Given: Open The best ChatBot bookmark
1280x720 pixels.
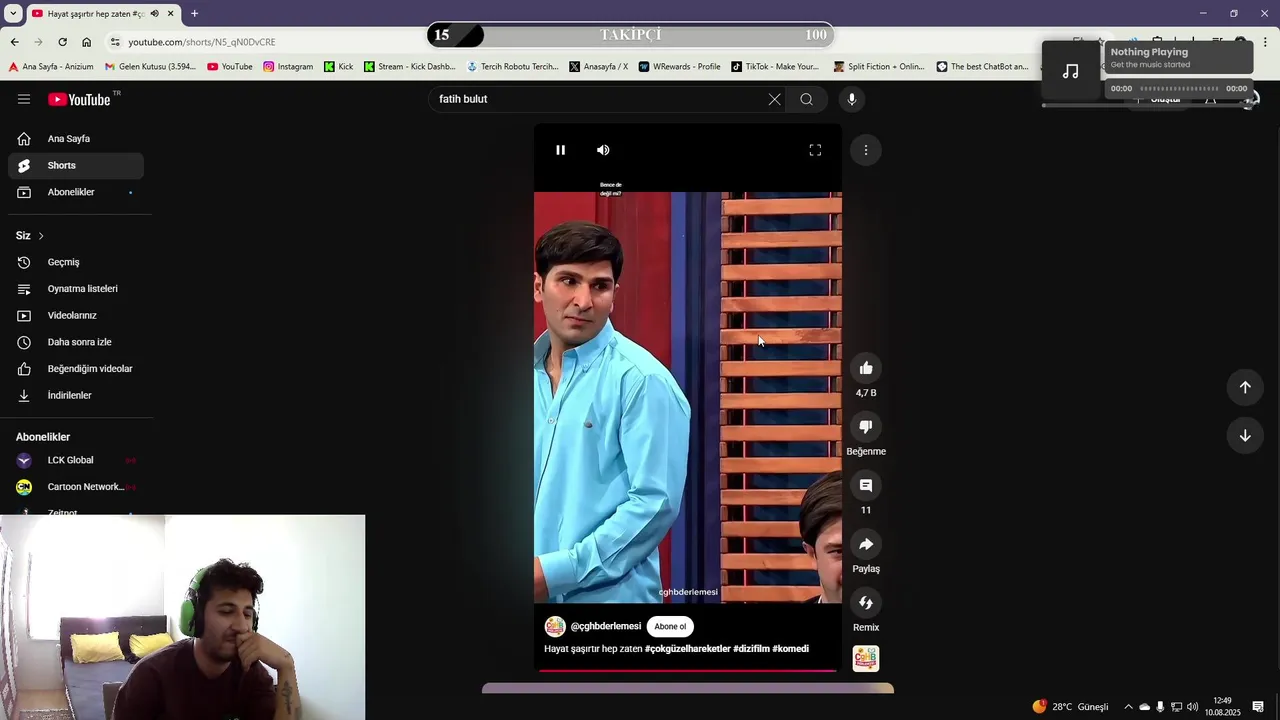Looking at the screenshot, I should click(x=982, y=67).
